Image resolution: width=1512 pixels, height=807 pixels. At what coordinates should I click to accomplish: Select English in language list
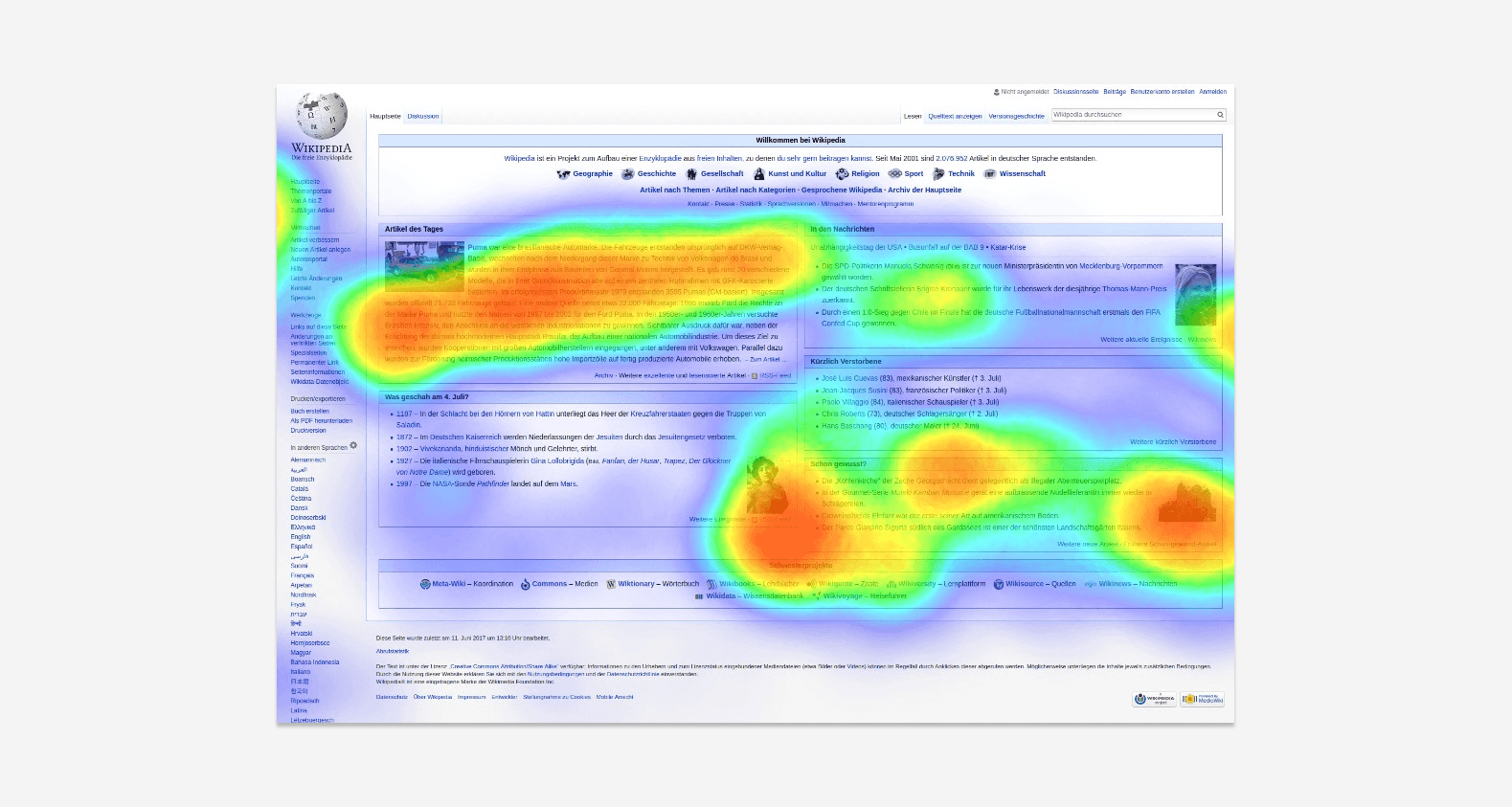point(301,537)
